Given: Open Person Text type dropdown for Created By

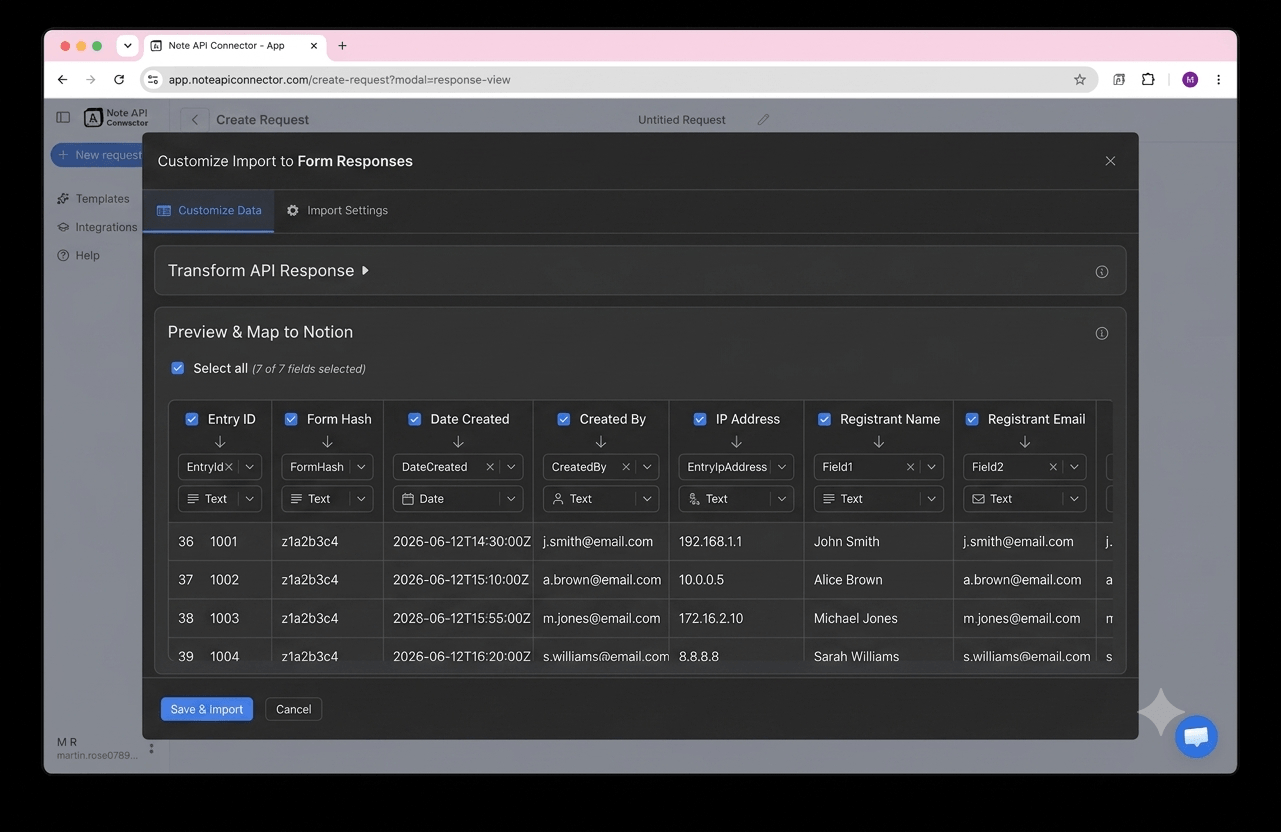Looking at the screenshot, I should pos(600,498).
